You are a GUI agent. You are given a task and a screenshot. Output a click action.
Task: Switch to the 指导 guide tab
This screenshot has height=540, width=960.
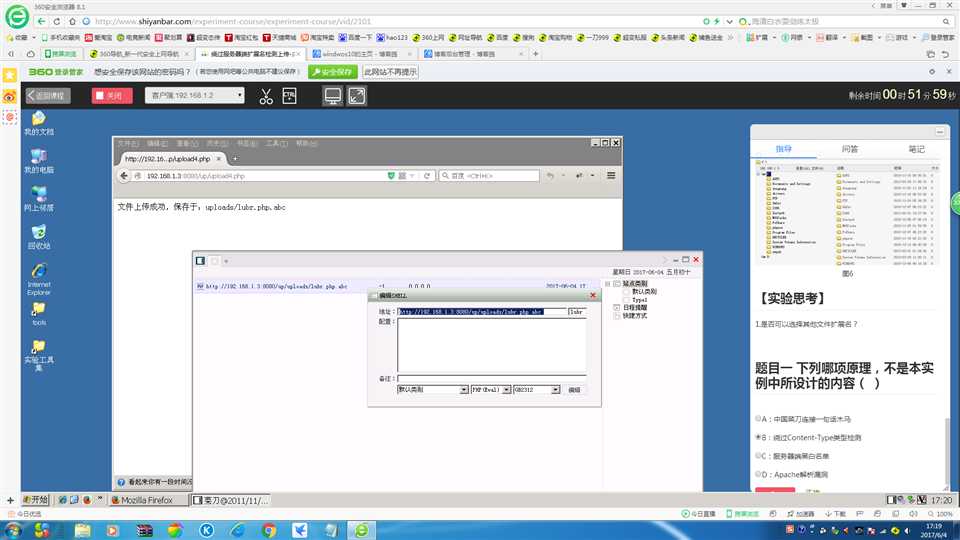(x=784, y=149)
